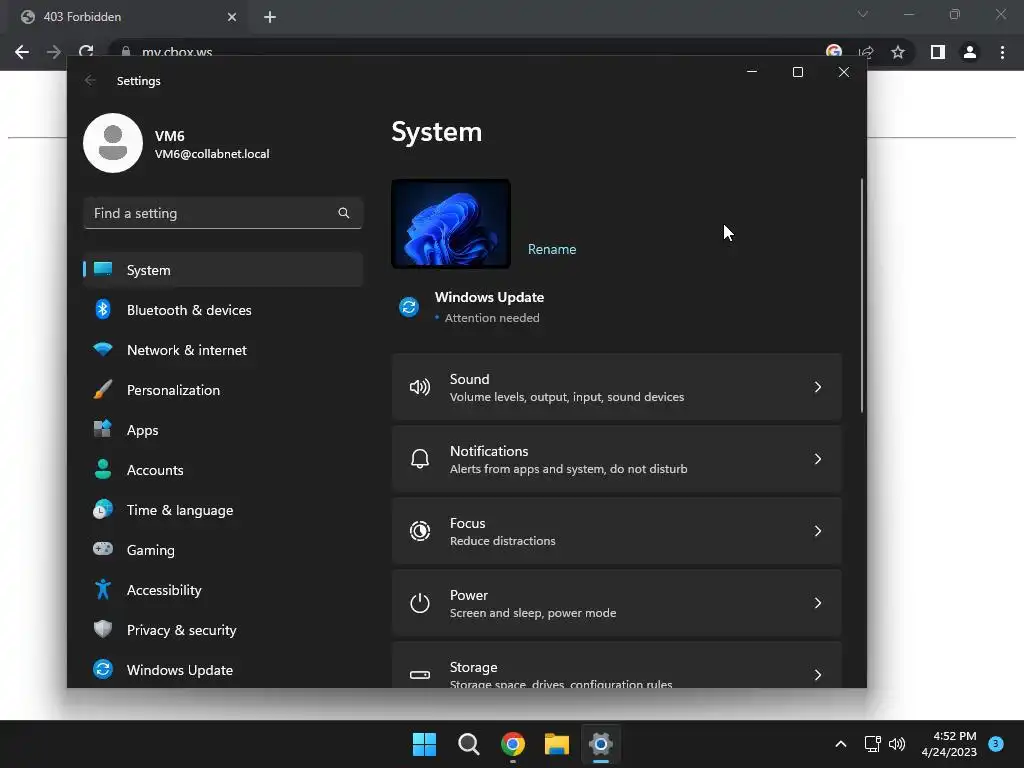This screenshot has width=1024, height=768.
Task: Click the Accessibility figure icon
Action: point(103,589)
